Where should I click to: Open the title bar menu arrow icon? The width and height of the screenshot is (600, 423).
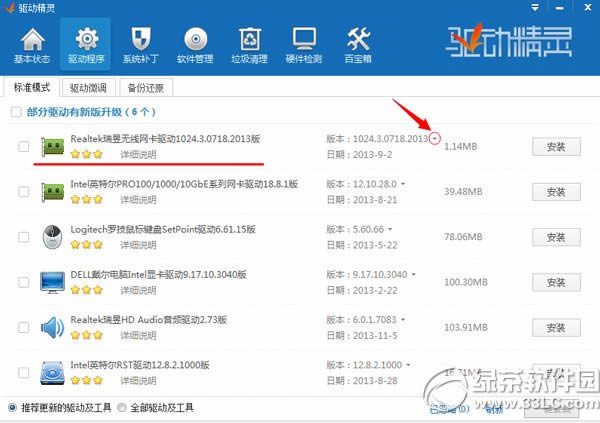pos(535,7)
